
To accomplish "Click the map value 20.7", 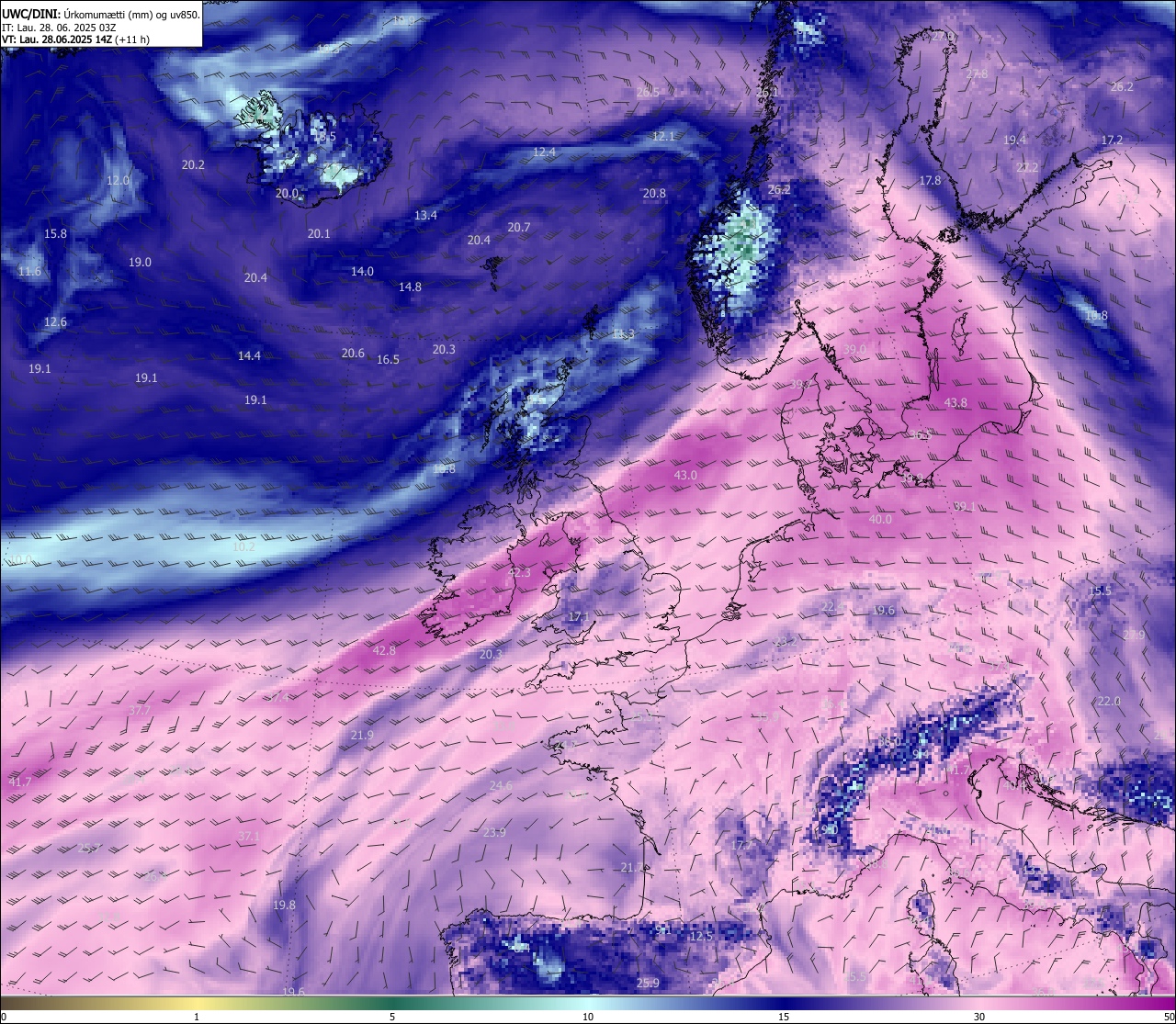I will (519, 228).
